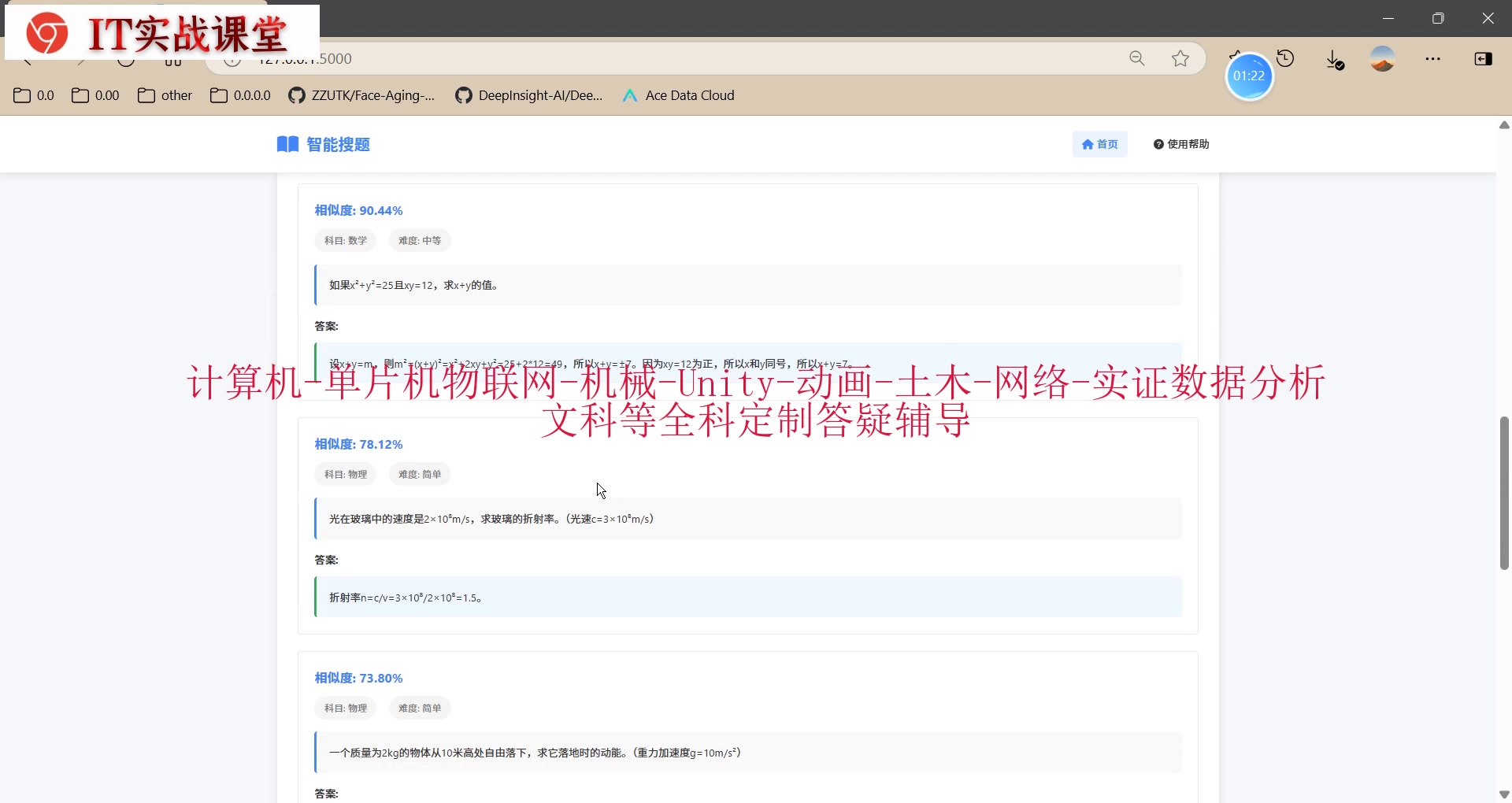The image size is (1512, 803).
Task: Click the 01:22 recording timer bubble
Action: point(1249,76)
